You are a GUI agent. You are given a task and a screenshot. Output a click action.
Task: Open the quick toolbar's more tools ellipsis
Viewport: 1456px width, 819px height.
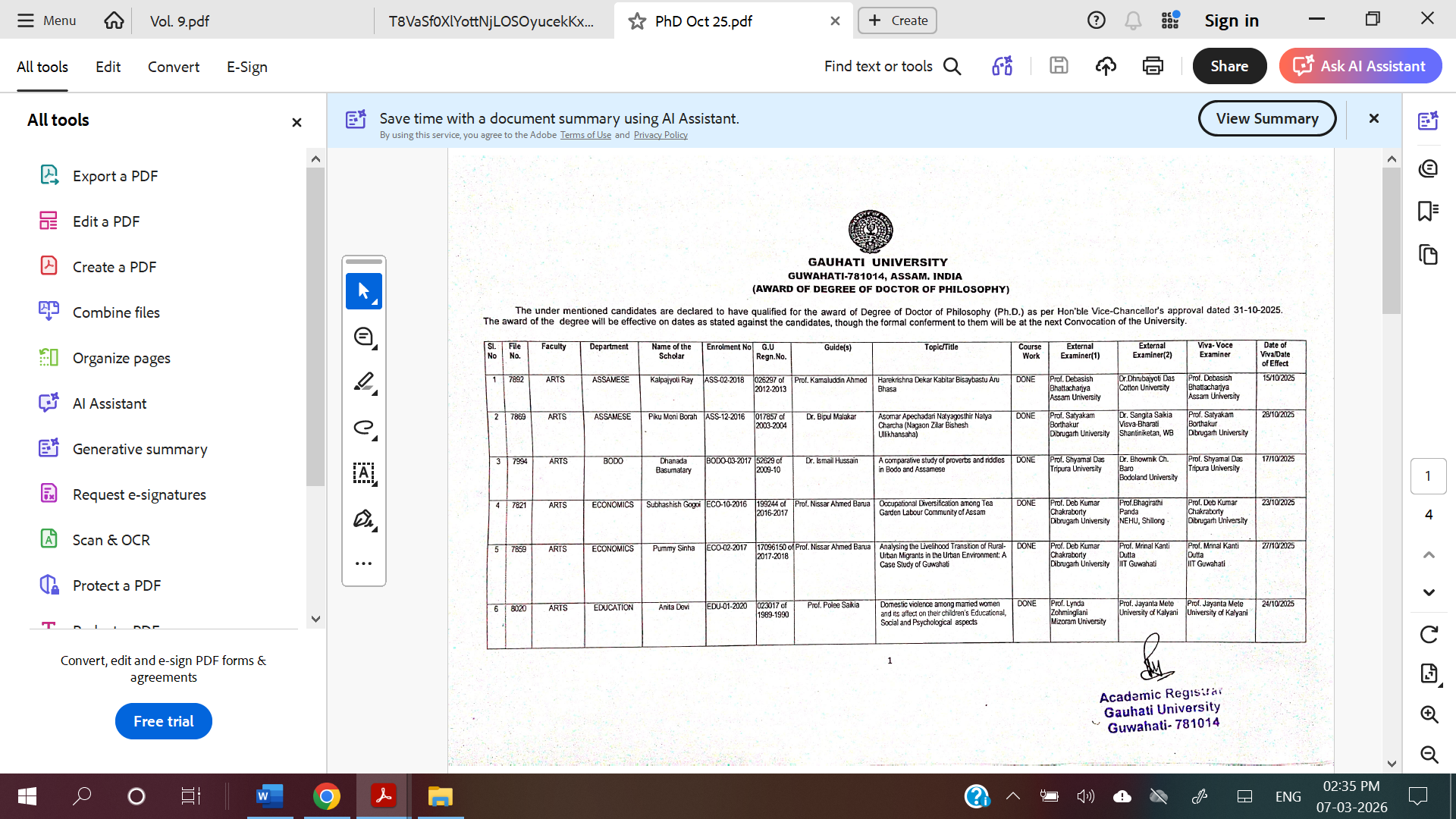coord(363,563)
